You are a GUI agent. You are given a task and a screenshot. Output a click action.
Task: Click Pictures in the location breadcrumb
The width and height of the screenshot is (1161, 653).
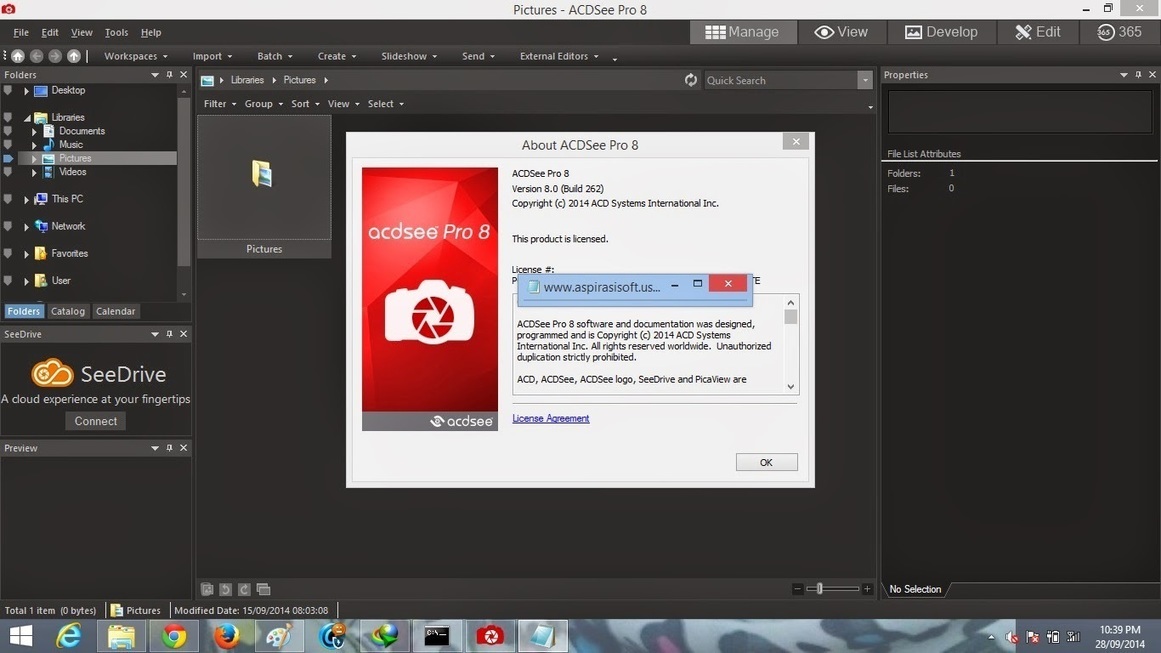[300, 80]
